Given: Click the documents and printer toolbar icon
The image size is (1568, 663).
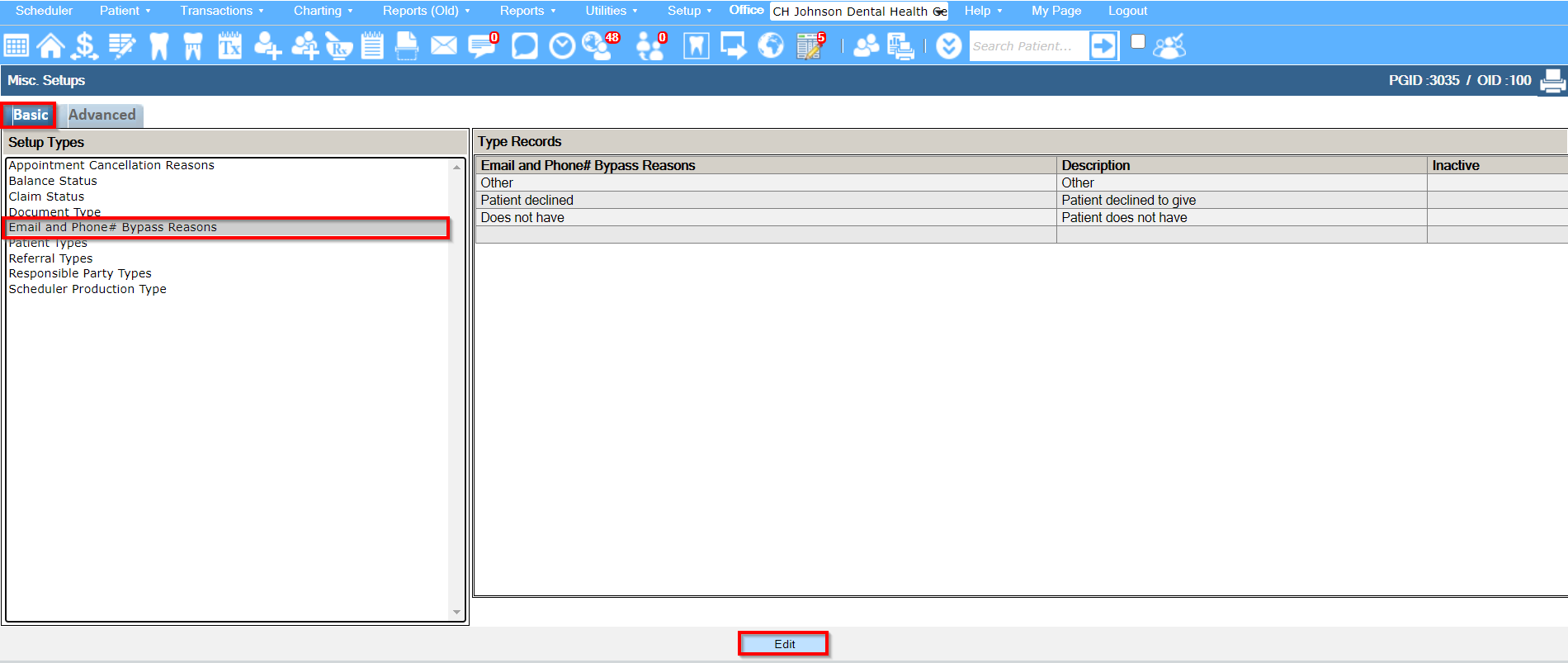Looking at the screenshot, I should pyautogui.click(x=900, y=45).
